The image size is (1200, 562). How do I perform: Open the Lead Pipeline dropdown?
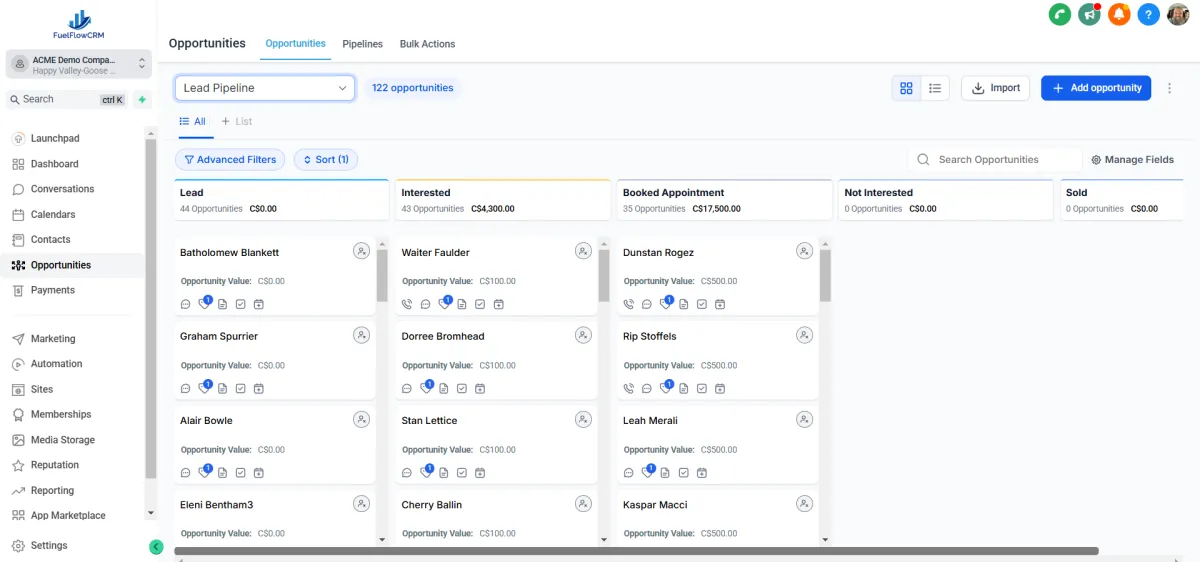[265, 88]
